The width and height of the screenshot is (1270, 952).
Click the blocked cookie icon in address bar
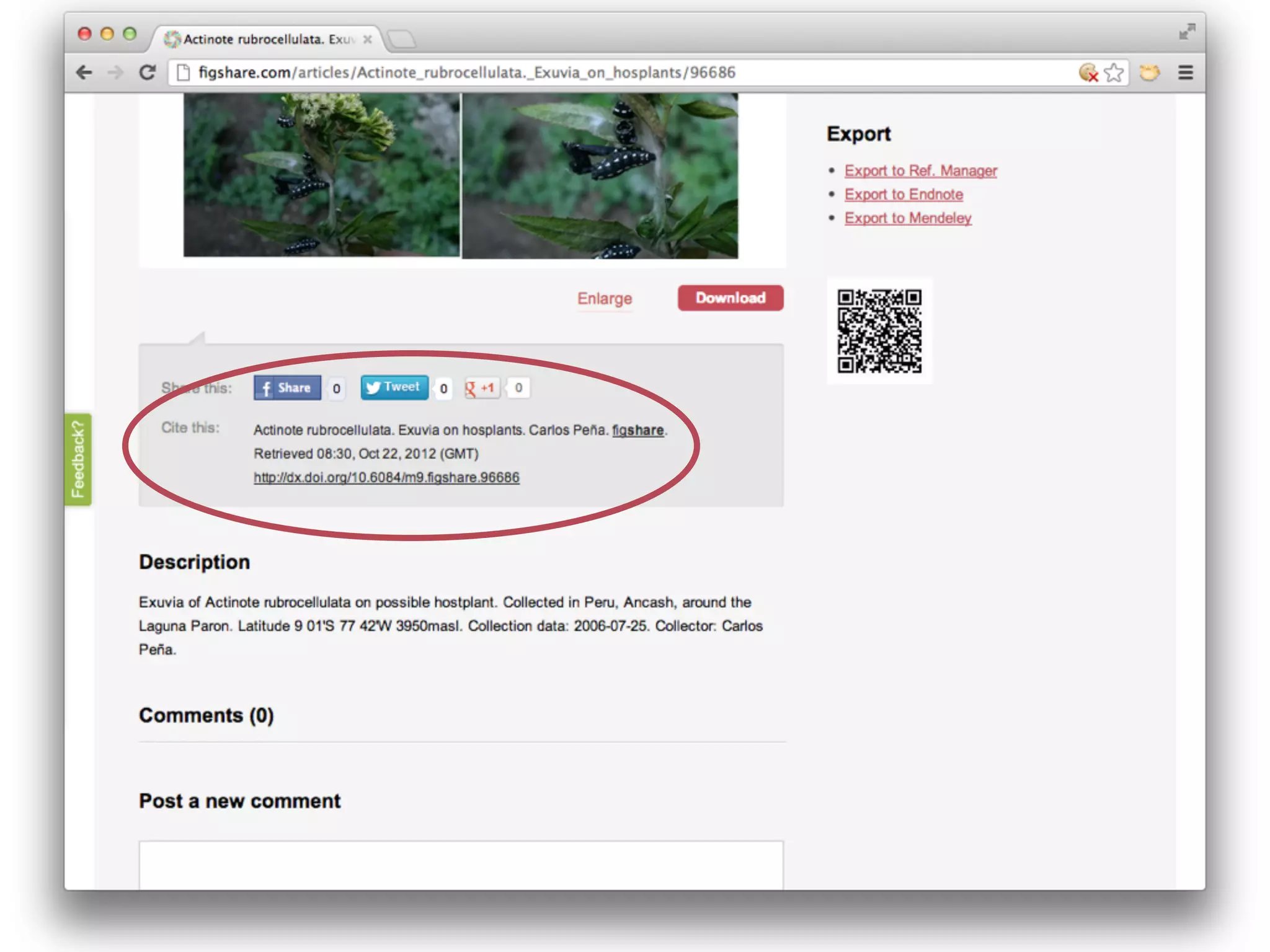pyautogui.click(x=1088, y=73)
